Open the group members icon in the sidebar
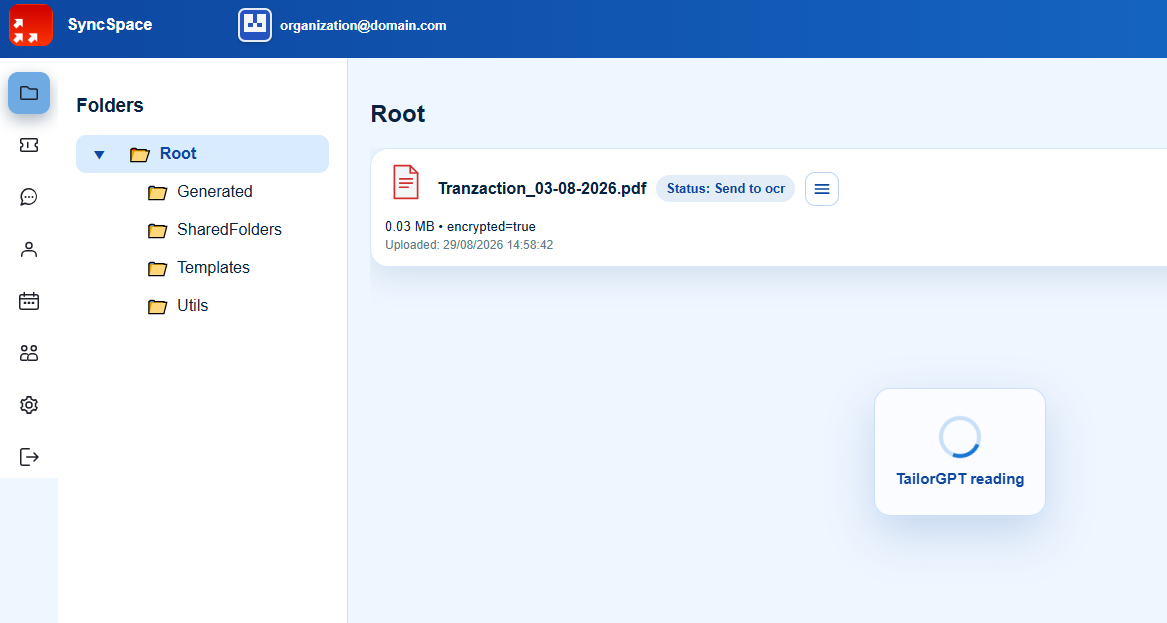 click(29, 353)
